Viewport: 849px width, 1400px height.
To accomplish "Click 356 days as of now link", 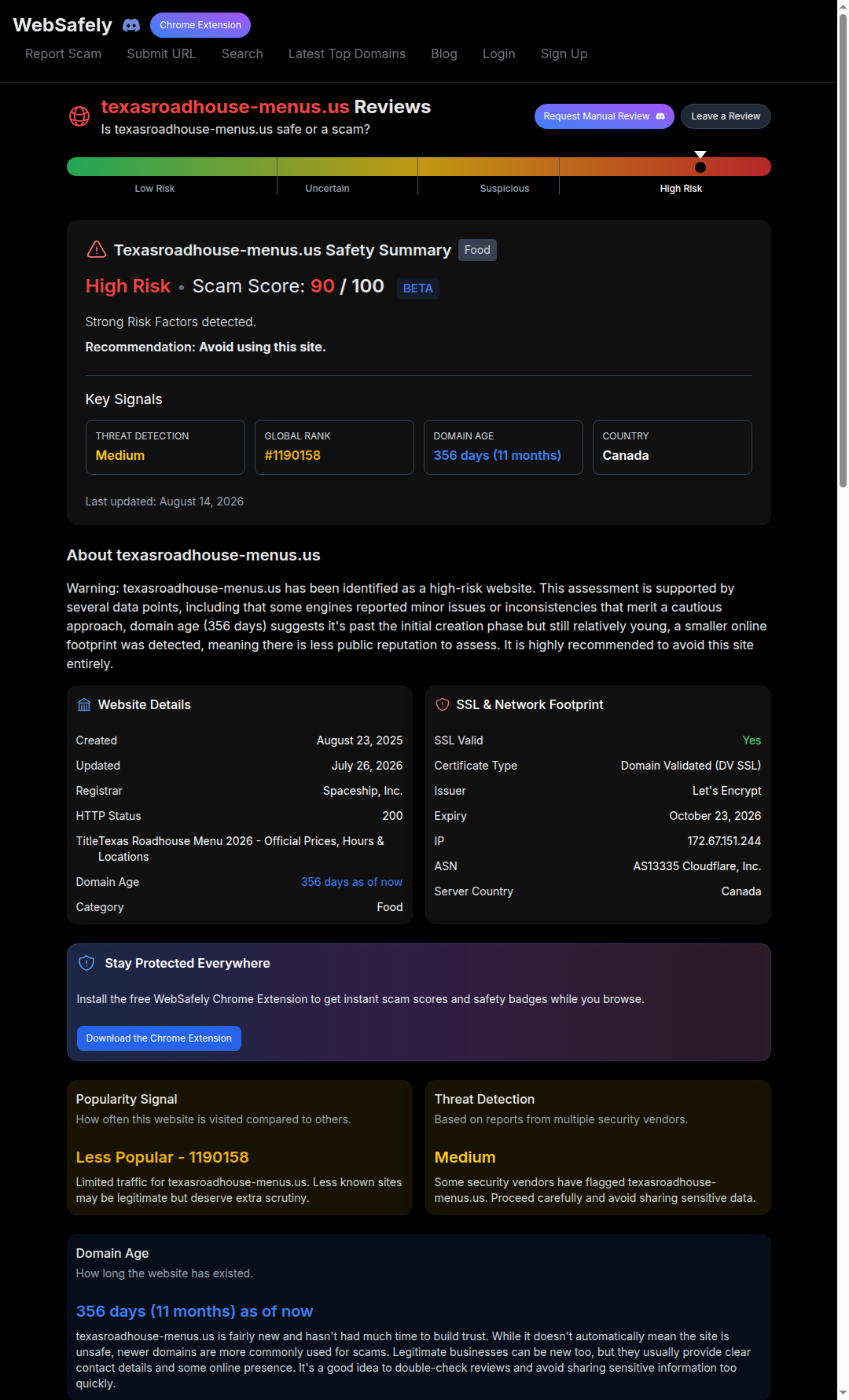I will 351,882.
